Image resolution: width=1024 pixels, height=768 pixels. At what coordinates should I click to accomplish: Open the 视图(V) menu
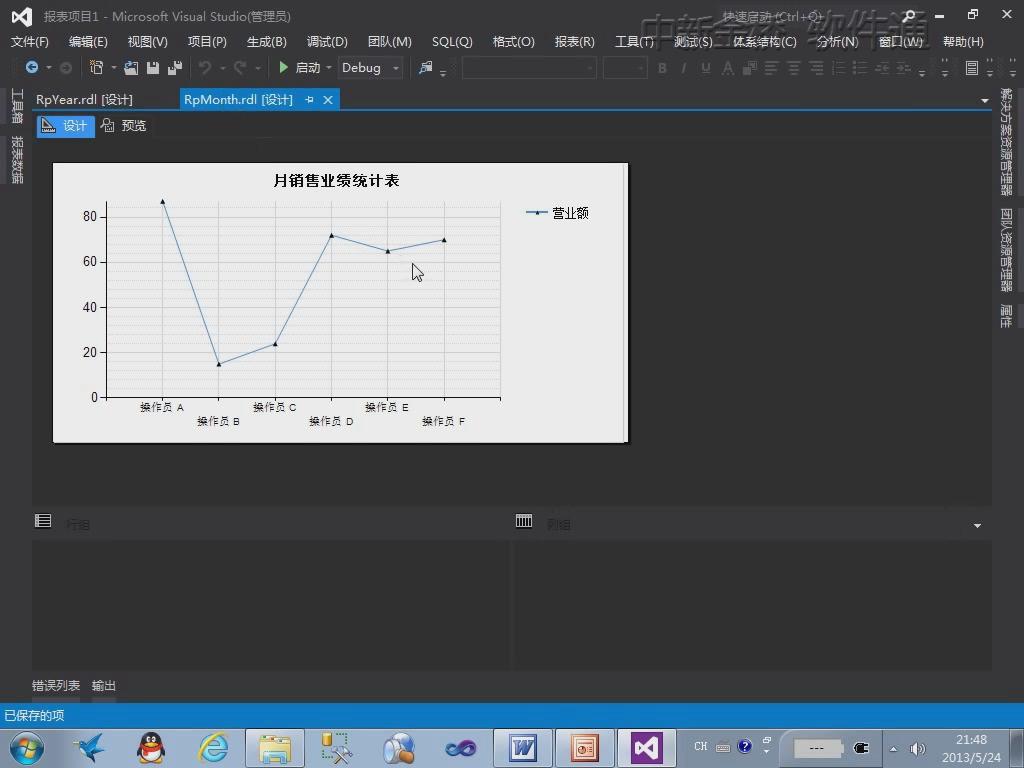[148, 42]
